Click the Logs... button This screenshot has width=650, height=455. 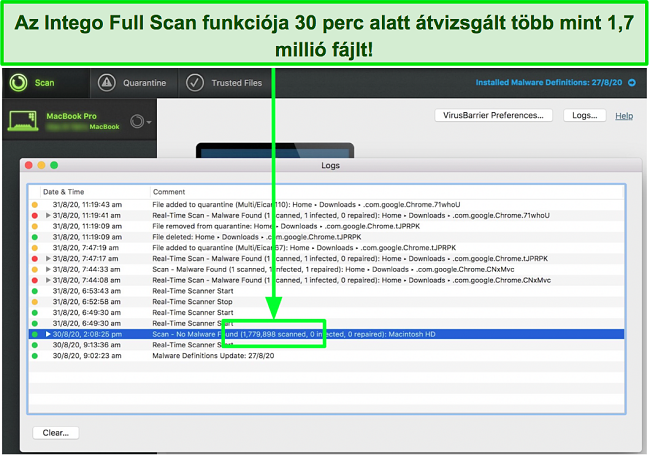[584, 116]
